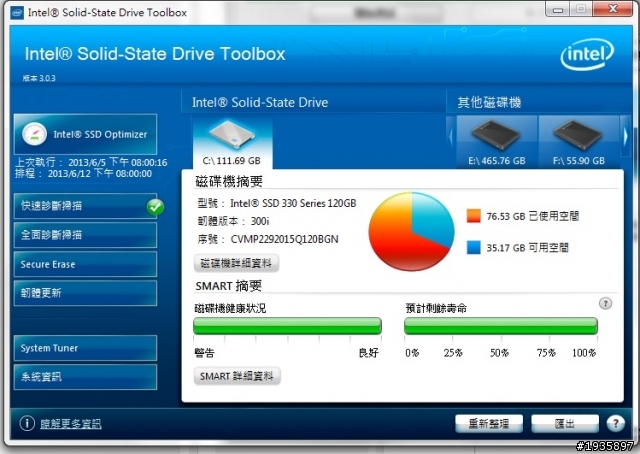
Task: Open help with bottom question mark icon
Action: click(x=616, y=424)
